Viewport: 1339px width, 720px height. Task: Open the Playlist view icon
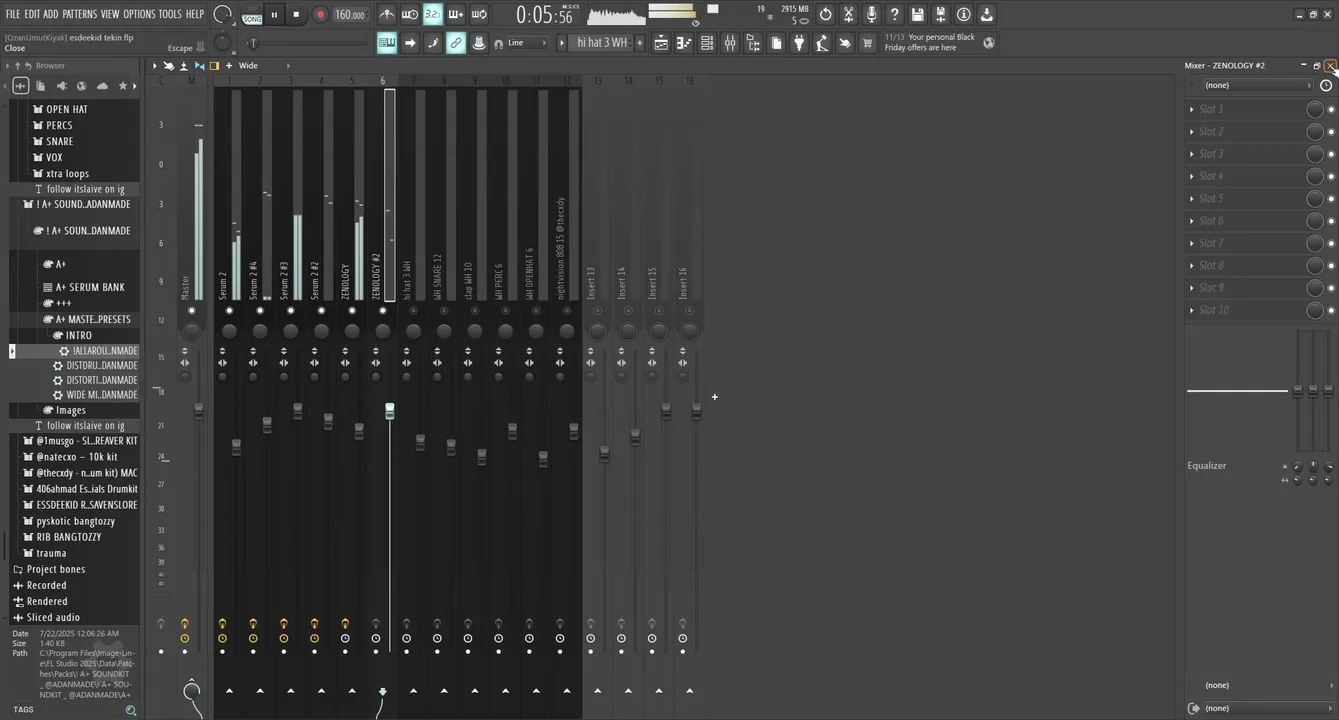(661, 43)
